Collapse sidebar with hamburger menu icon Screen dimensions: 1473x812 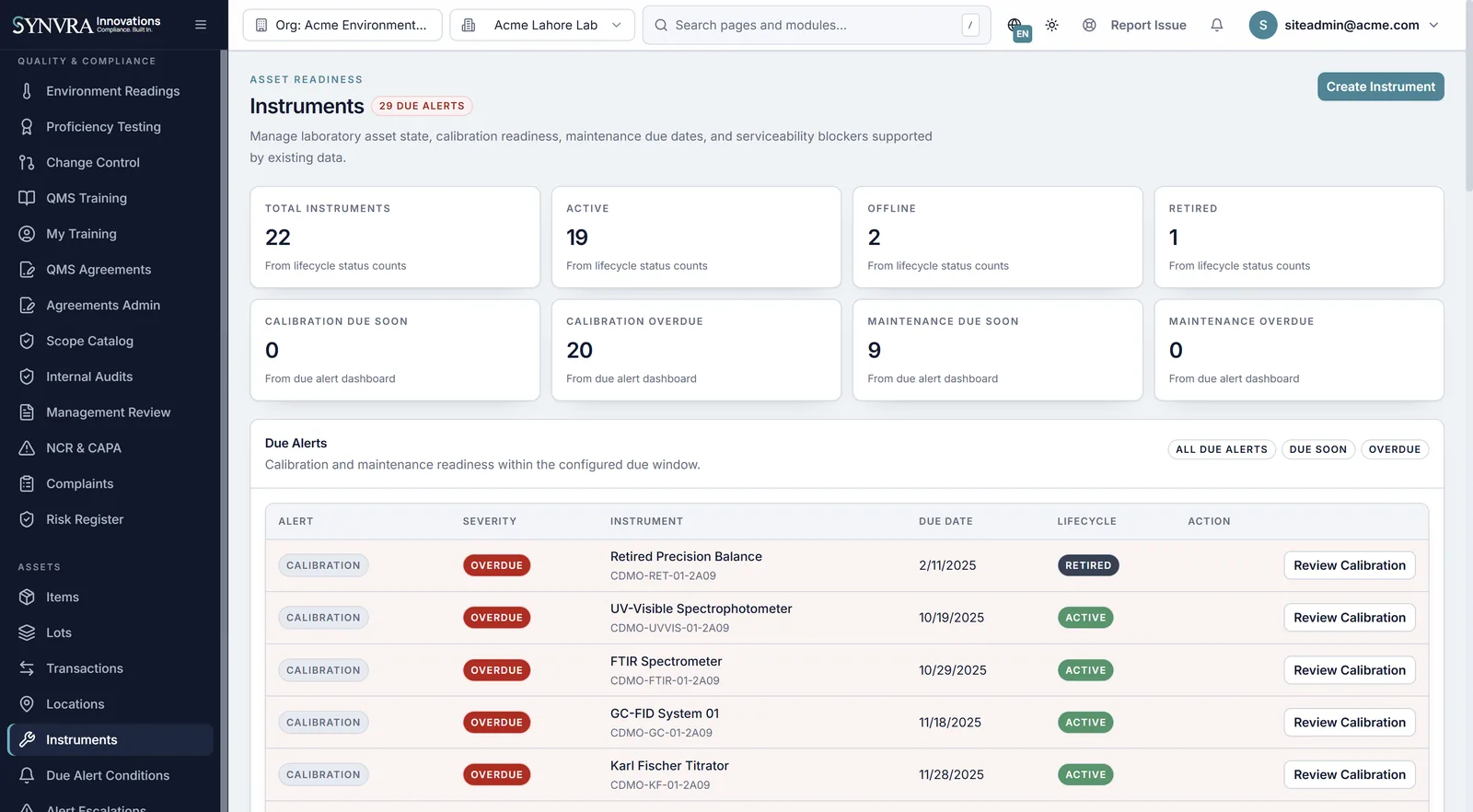click(x=201, y=25)
